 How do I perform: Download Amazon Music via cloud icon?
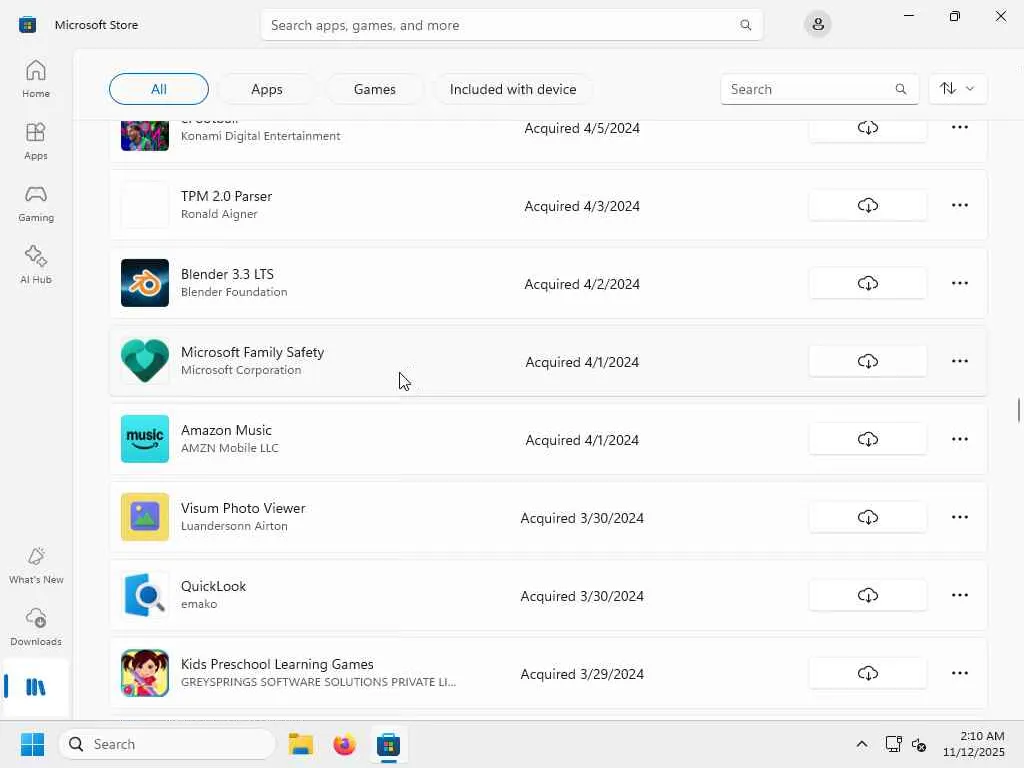867,439
